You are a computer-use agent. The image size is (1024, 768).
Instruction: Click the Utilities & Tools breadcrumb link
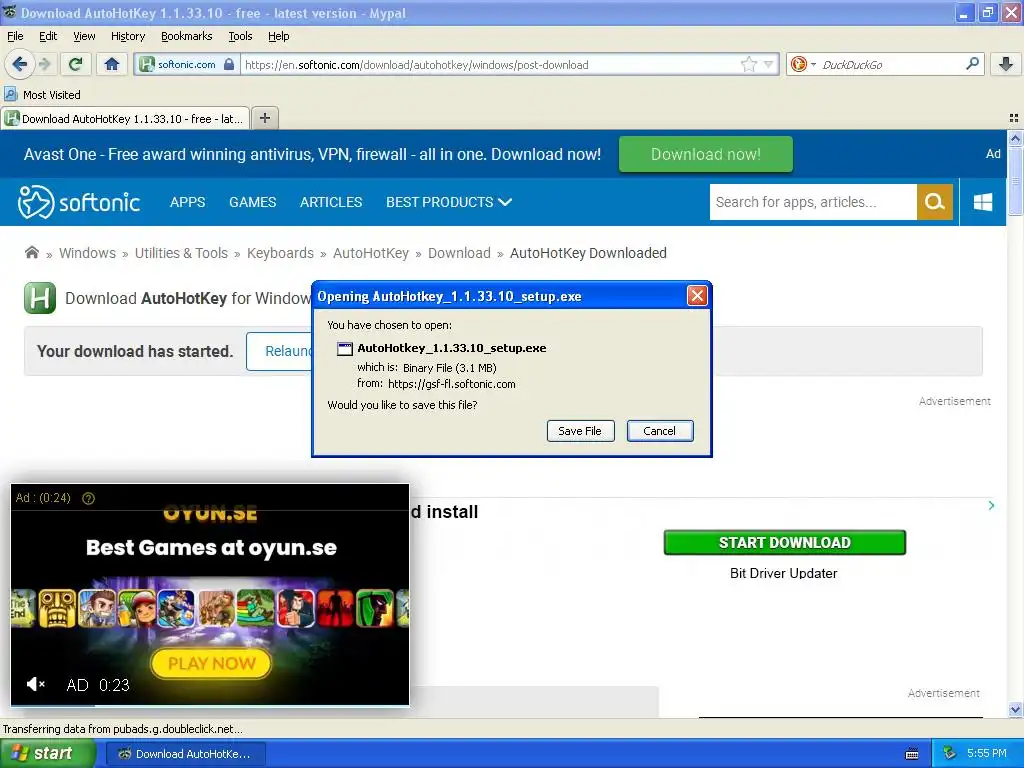pyautogui.click(x=182, y=253)
